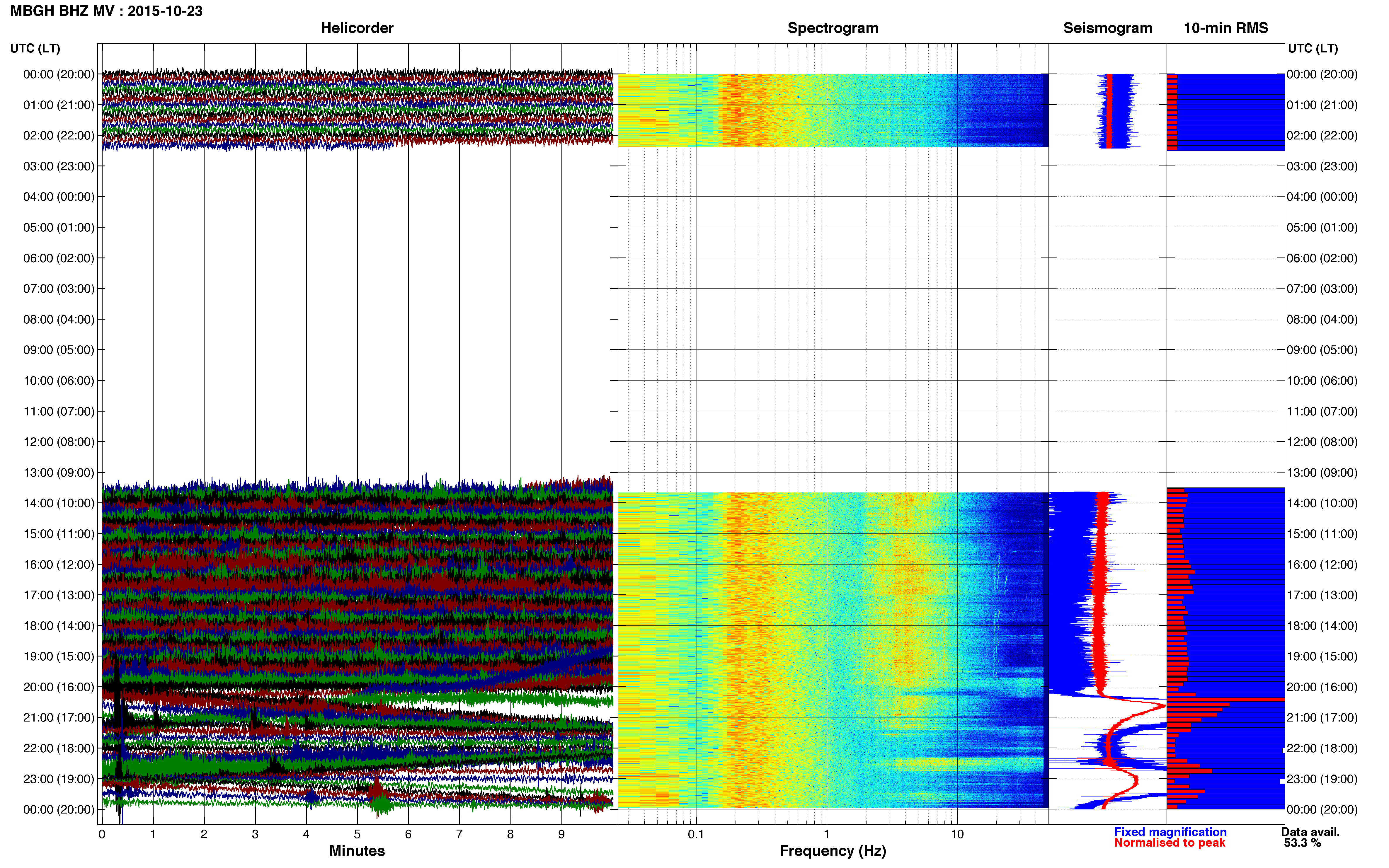Click the 10-min RMS panel heading
Viewport: 1389px width, 868px height.
1225,28
